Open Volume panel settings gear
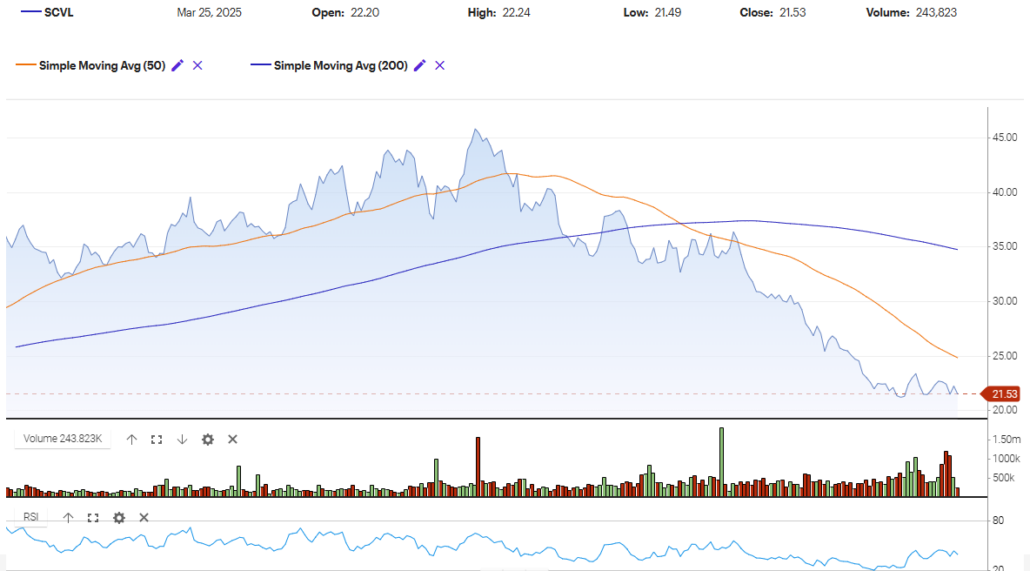1030x571 pixels. [x=208, y=440]
